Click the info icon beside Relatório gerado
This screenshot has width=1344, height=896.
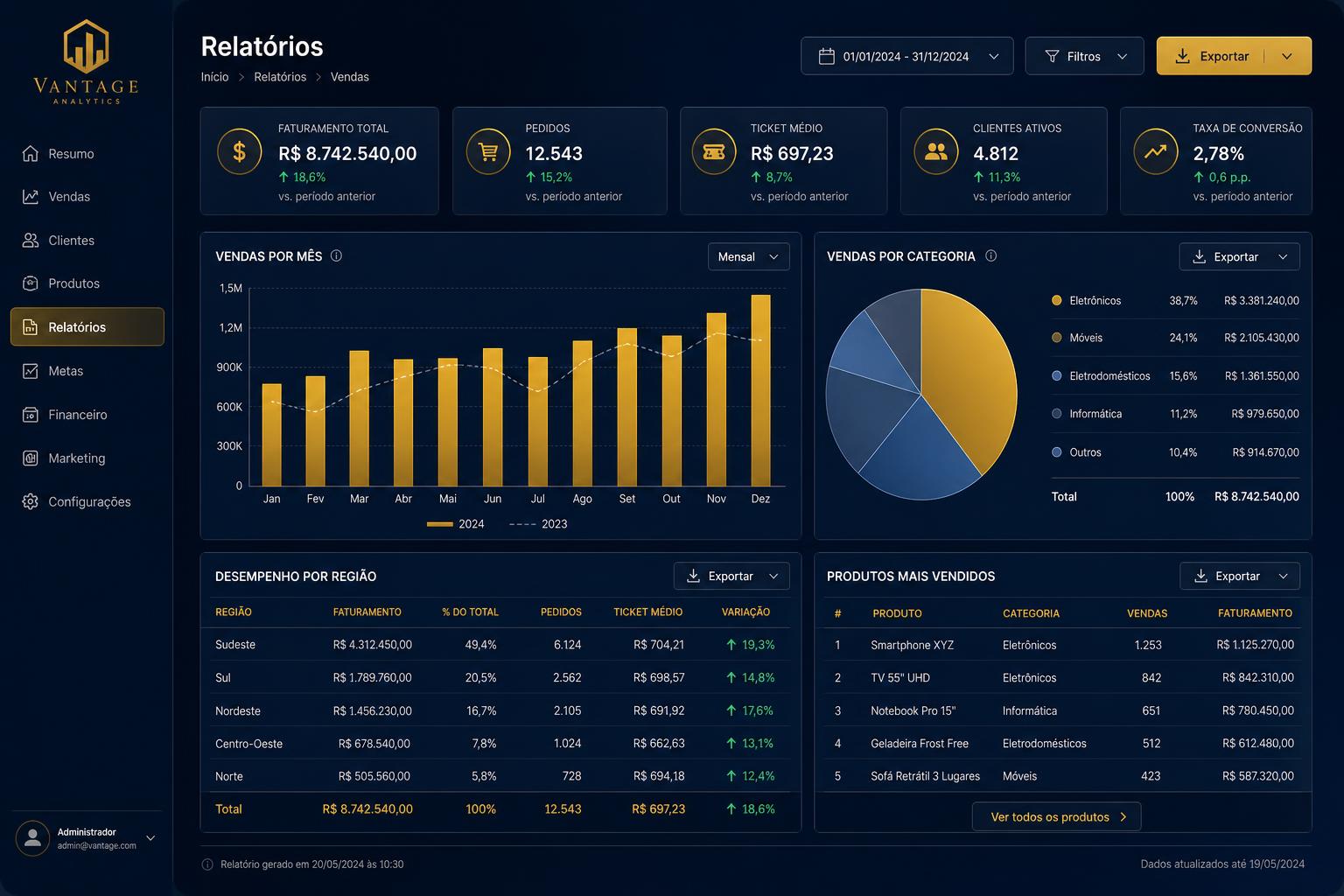pos(207,864)
